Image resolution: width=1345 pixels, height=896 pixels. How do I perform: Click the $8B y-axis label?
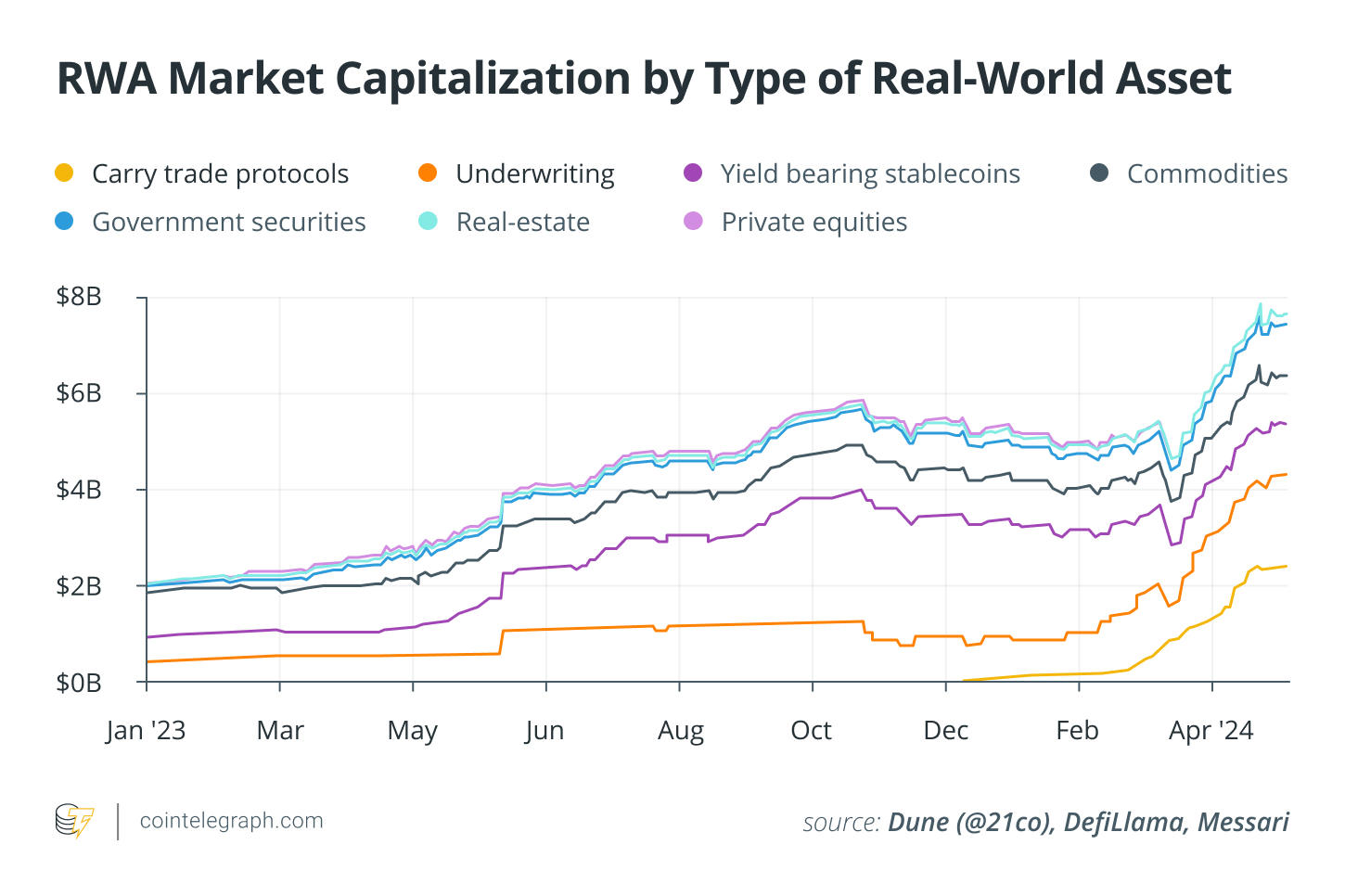(79, 297)
